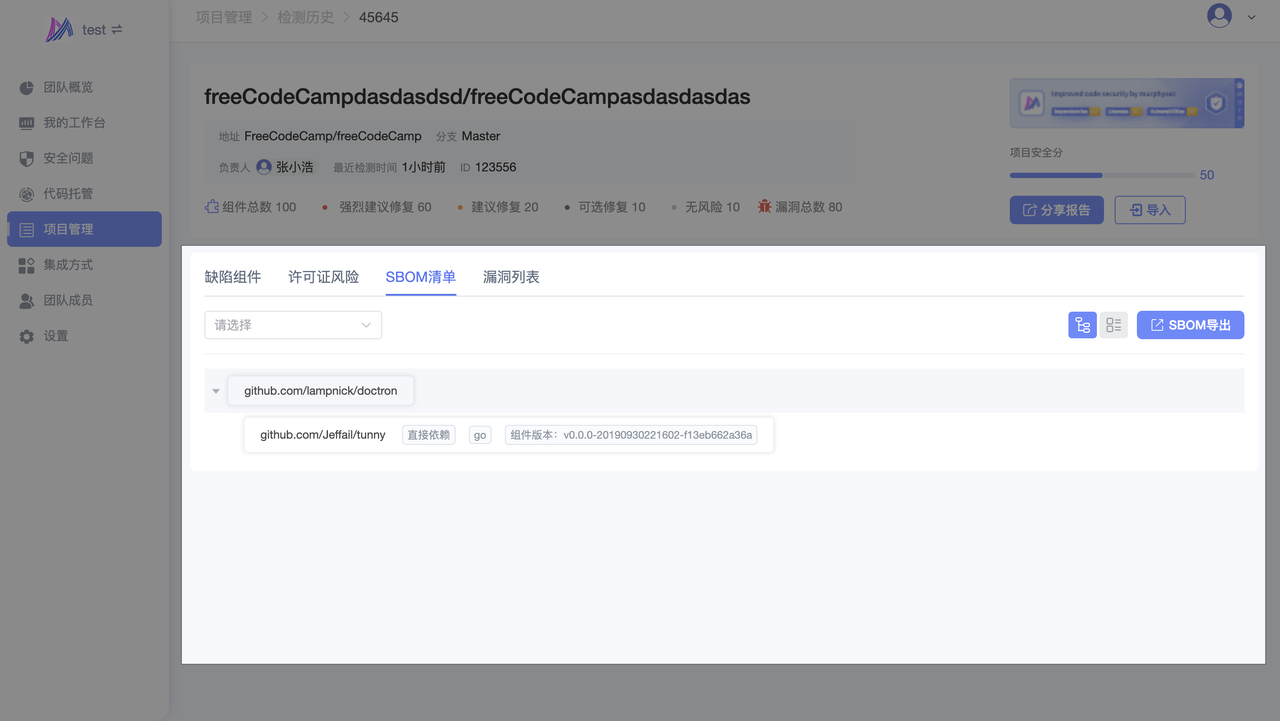Click the 分享报告 button
Screen dimensions: 1280x721
pos(1056,210)
